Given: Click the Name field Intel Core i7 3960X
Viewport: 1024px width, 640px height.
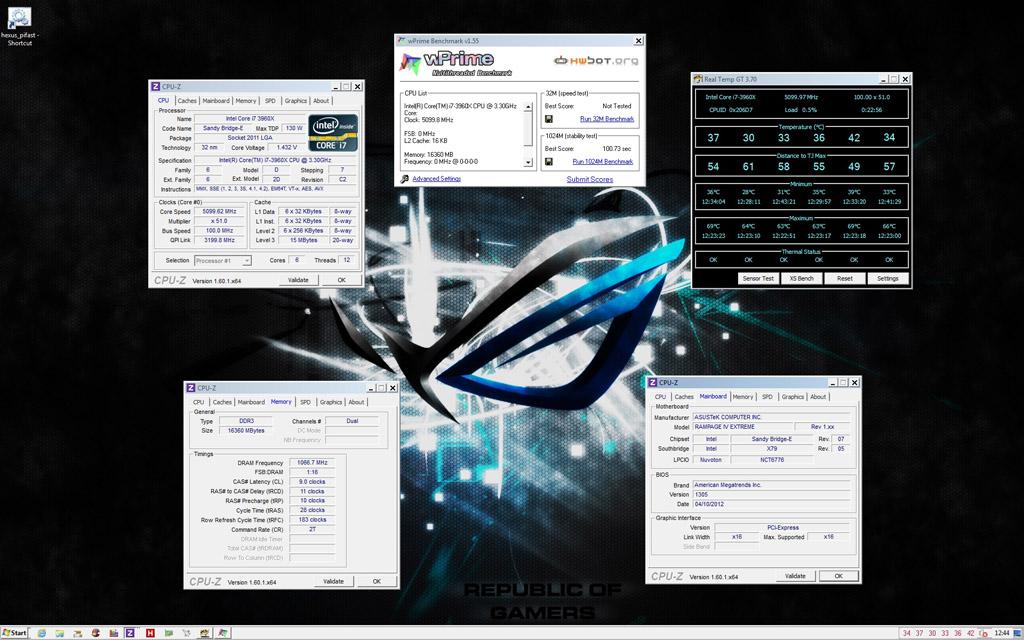Looking at the screenshot, I should coord(250,119).
